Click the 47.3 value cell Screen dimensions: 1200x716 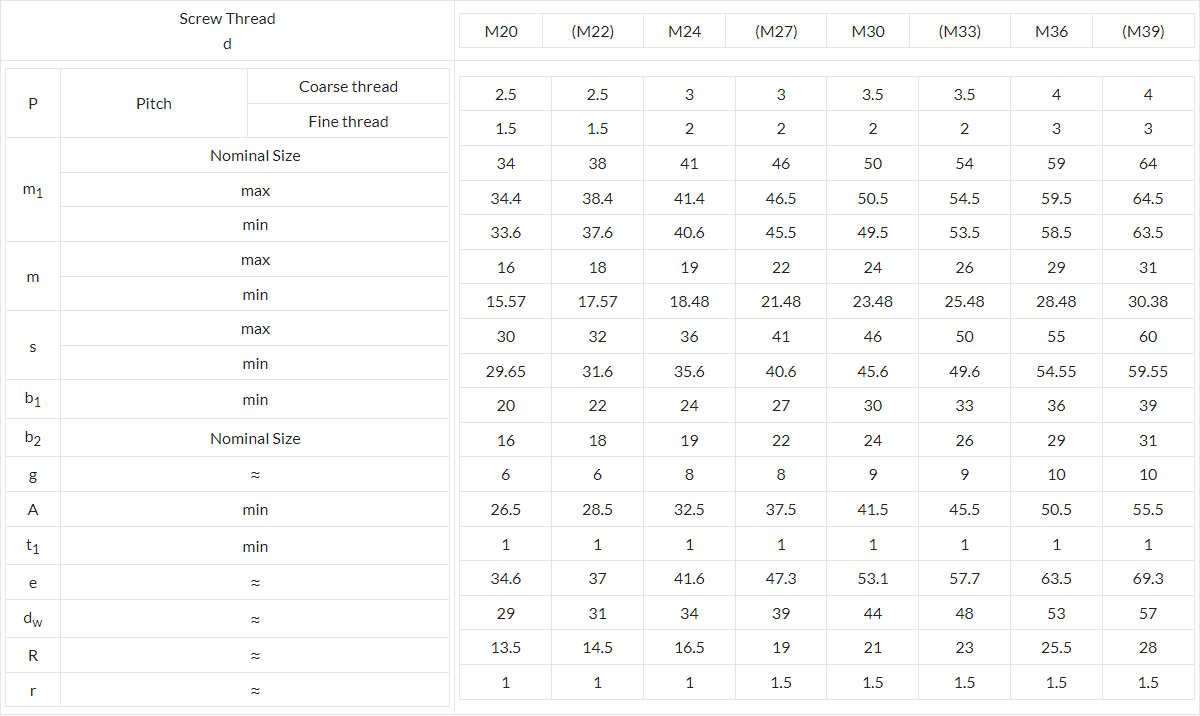(x=781, y=579)
